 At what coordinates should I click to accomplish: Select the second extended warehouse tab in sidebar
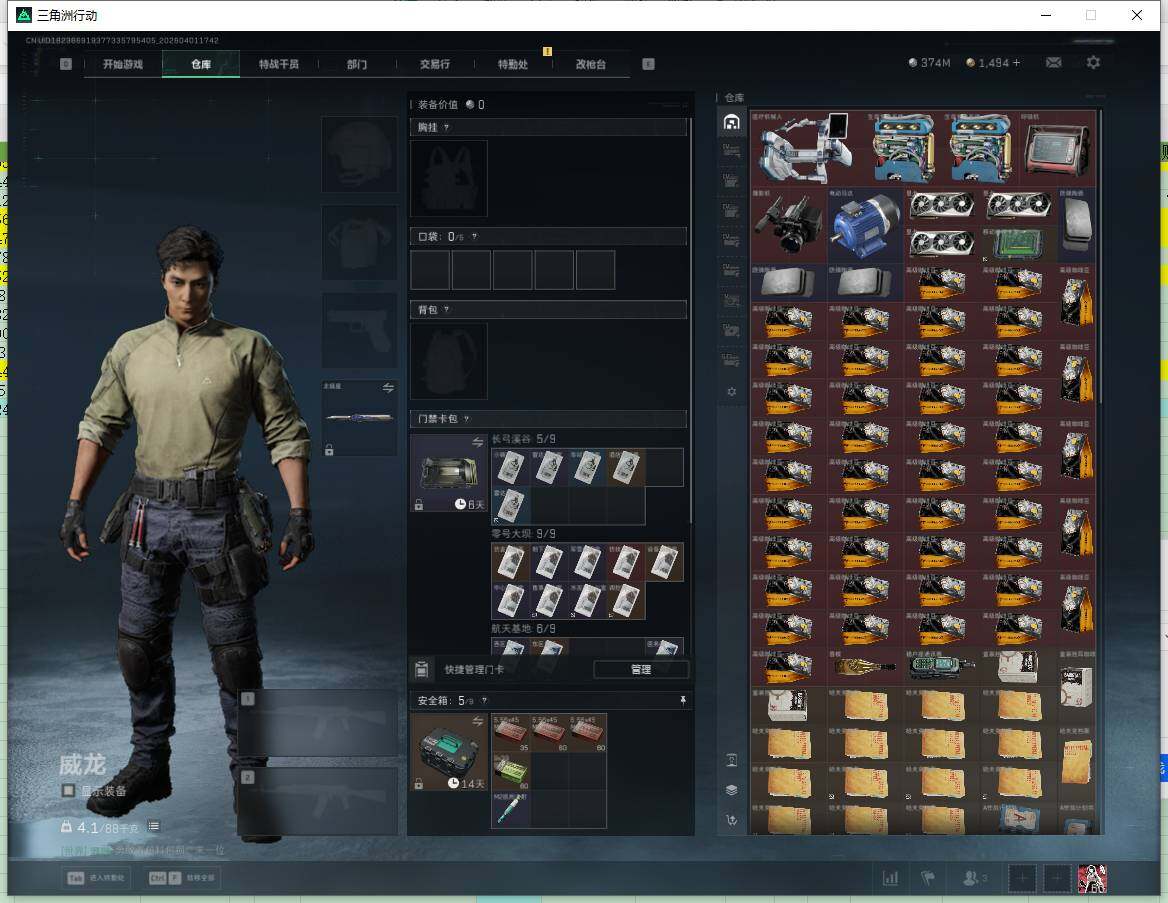point(731,181)
